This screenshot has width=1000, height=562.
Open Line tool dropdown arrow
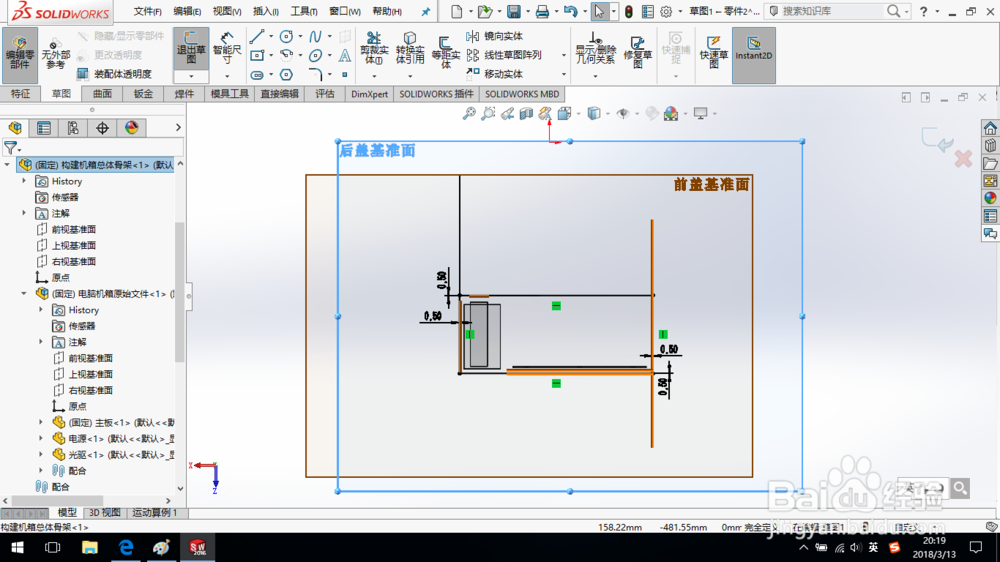270,36
